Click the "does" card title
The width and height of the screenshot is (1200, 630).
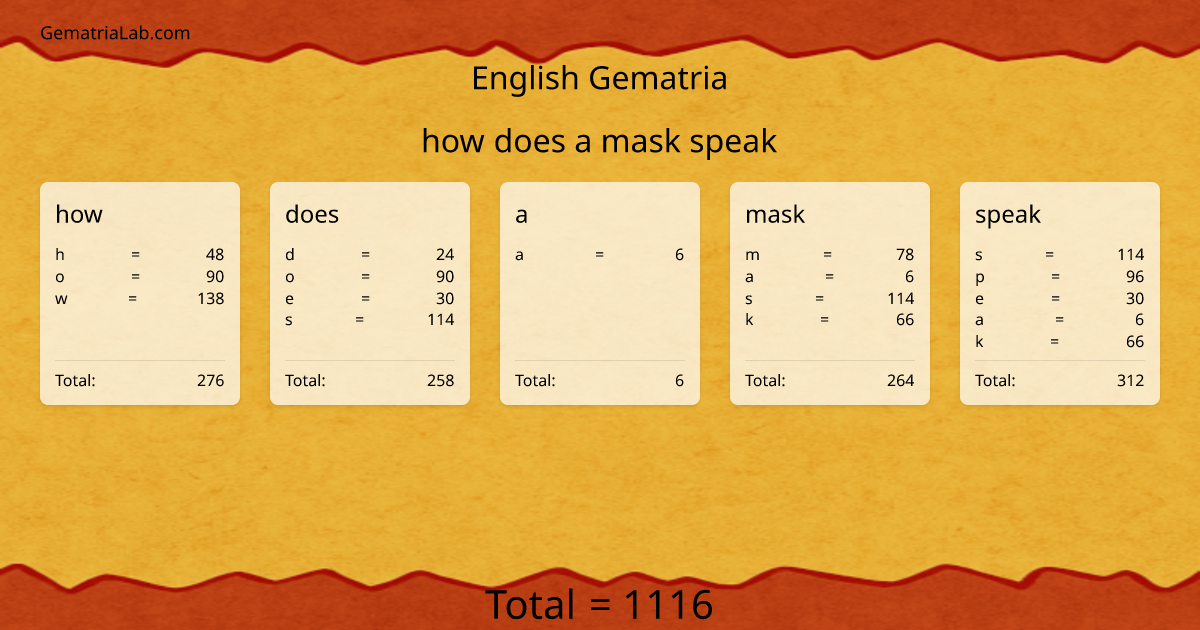click(312, 214)
